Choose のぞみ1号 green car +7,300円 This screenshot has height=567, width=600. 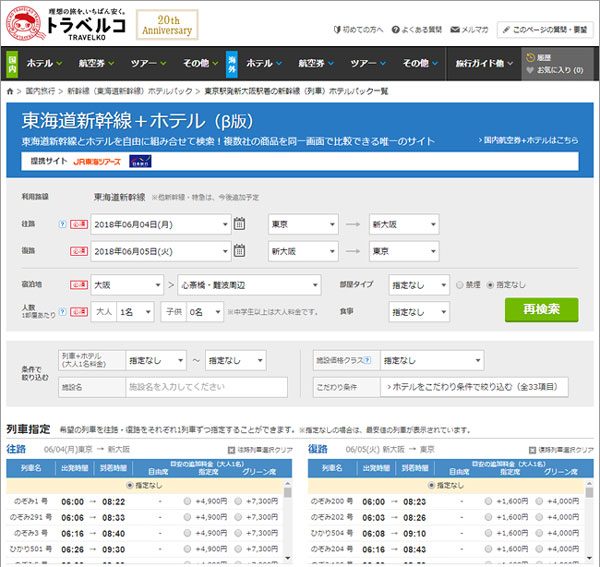pos(238,501)
